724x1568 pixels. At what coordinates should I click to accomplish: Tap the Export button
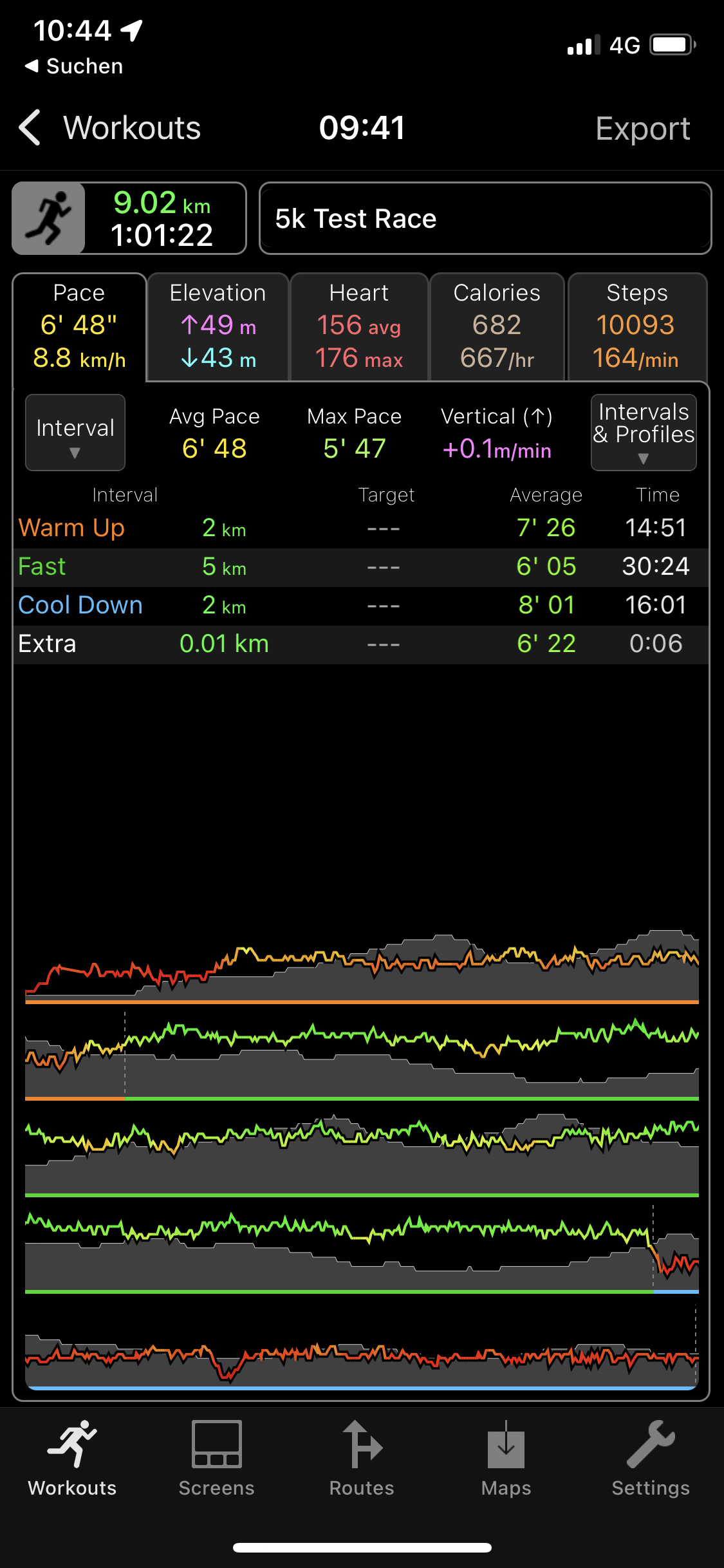coord(642,128)
